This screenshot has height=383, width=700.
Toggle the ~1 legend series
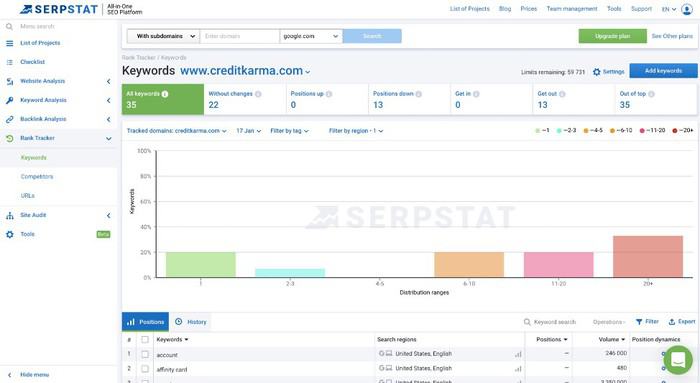(x=542, y=130)
